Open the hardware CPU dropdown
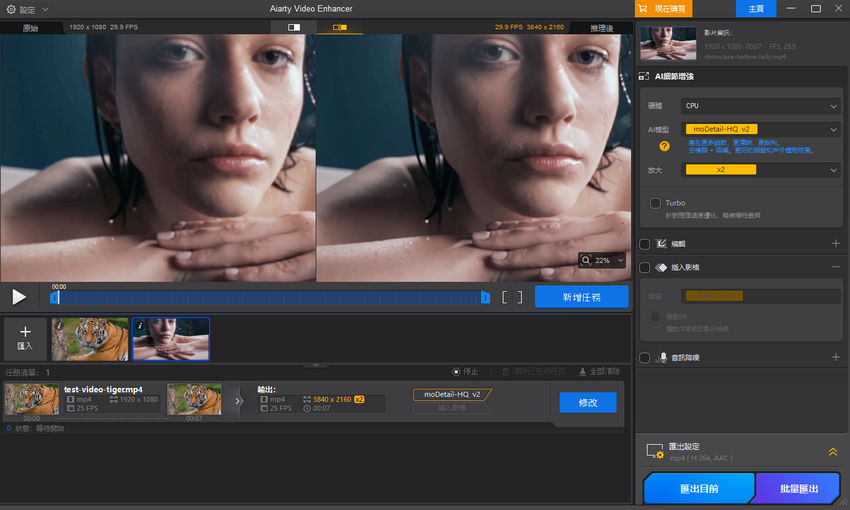Image resolution: width=850 pixels, height=510 pixels. (x=760, y=106)
